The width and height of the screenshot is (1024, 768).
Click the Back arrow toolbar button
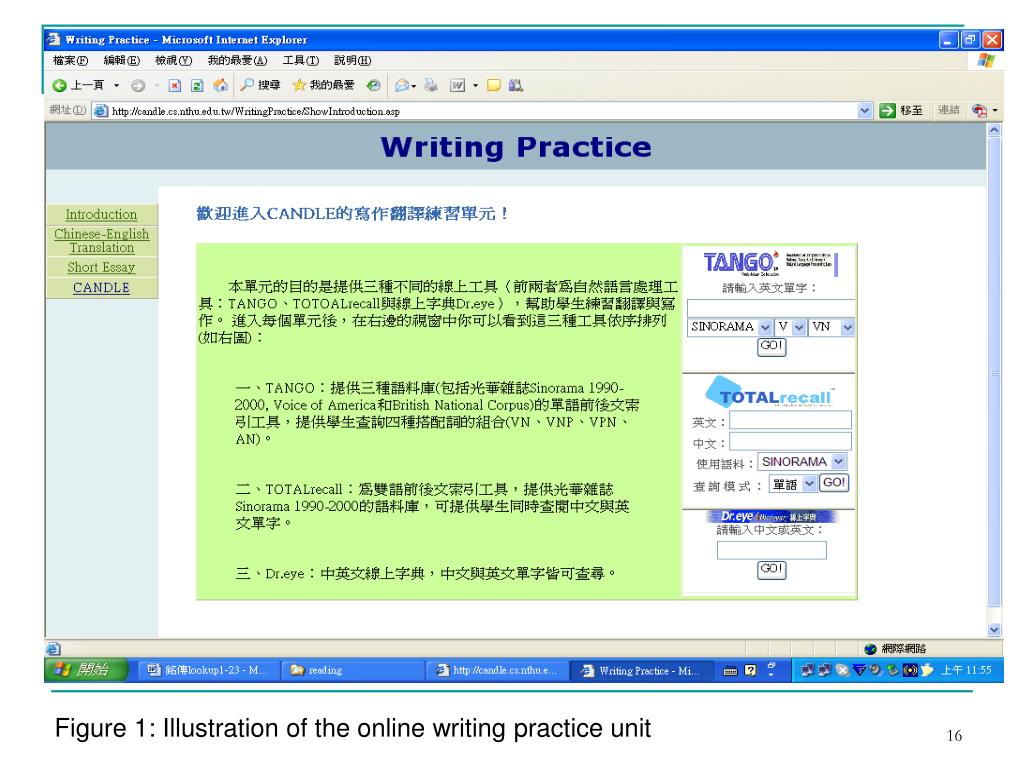(59, 86)
